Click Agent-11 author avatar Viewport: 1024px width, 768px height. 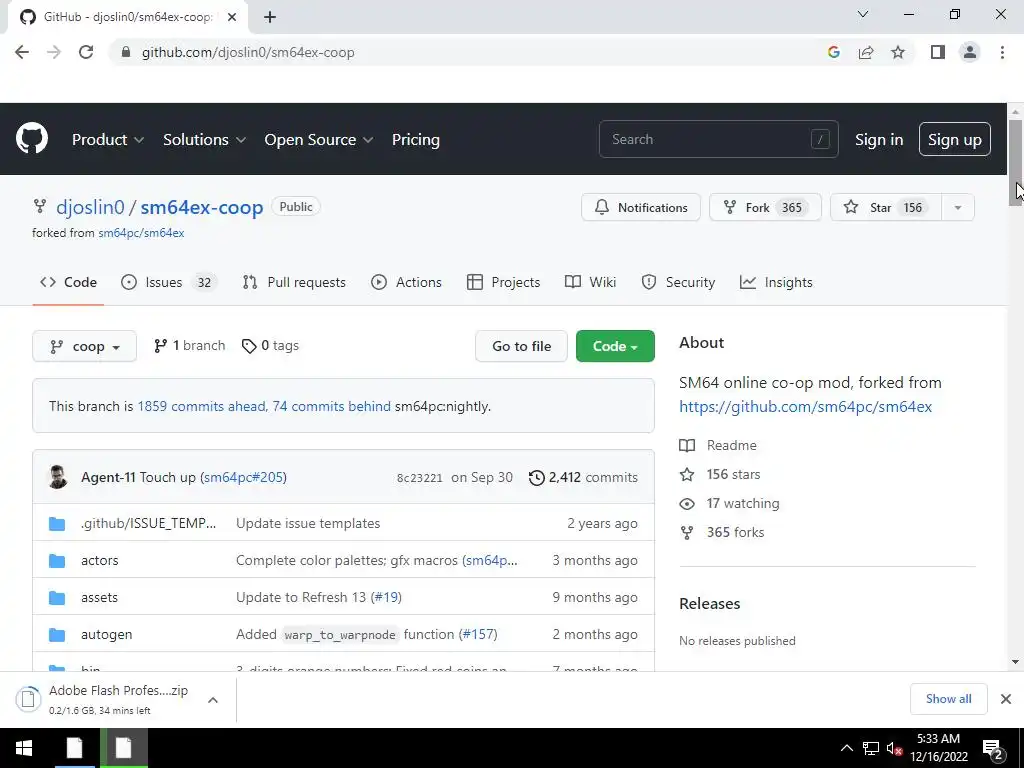pyautogui.click(x=58, y=477)
